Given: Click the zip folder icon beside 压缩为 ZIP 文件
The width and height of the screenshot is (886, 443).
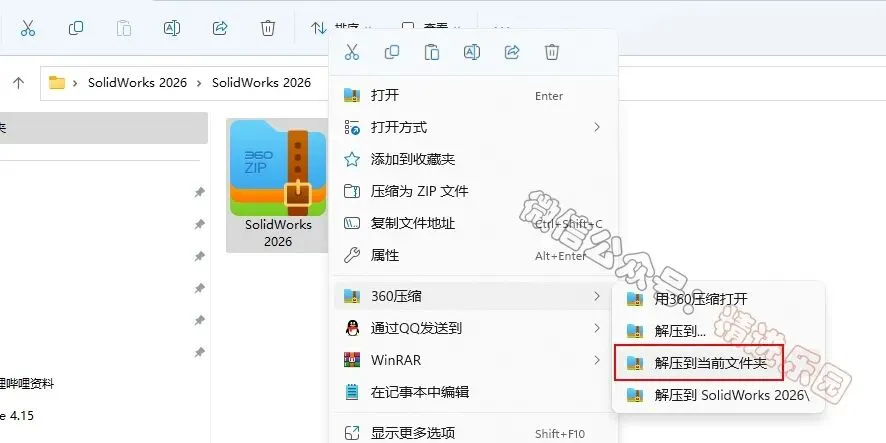Looking at the screenshot, I should [352, 191].
